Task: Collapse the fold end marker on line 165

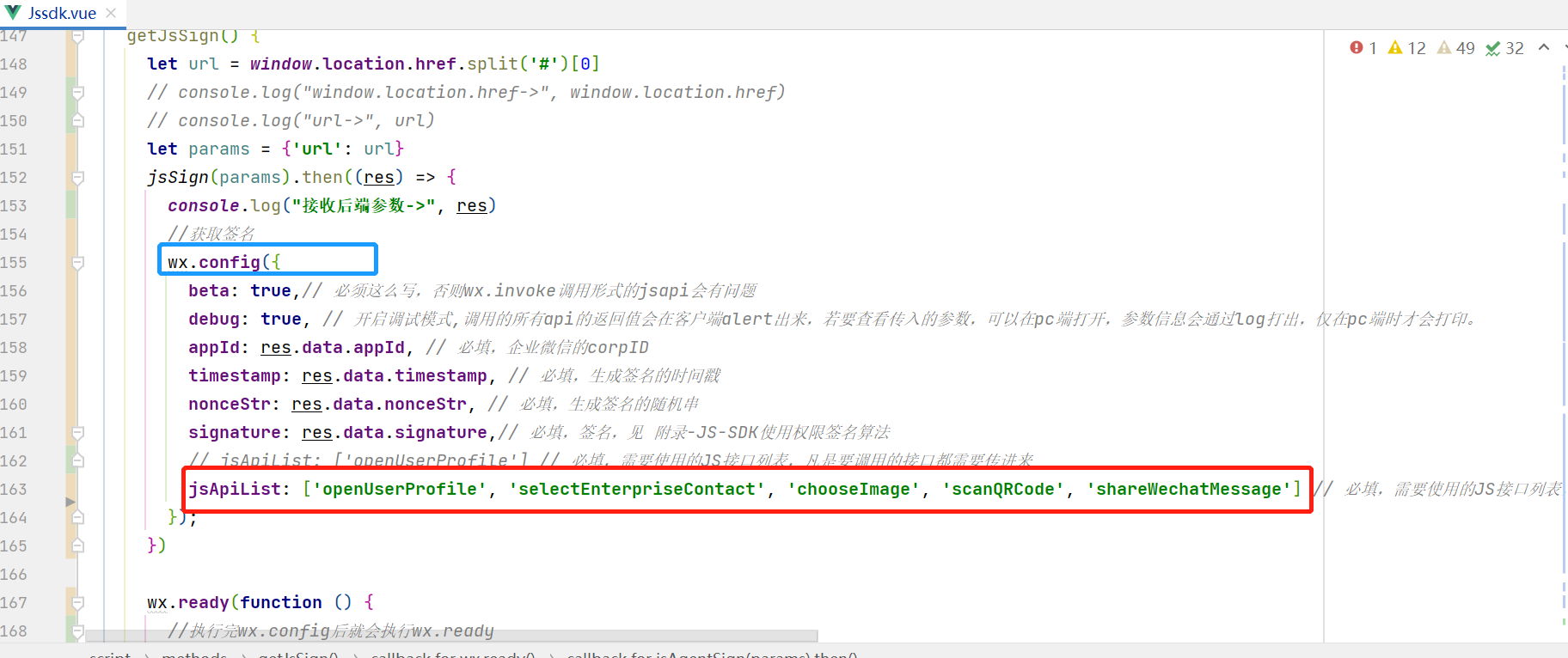Action: 77,545
